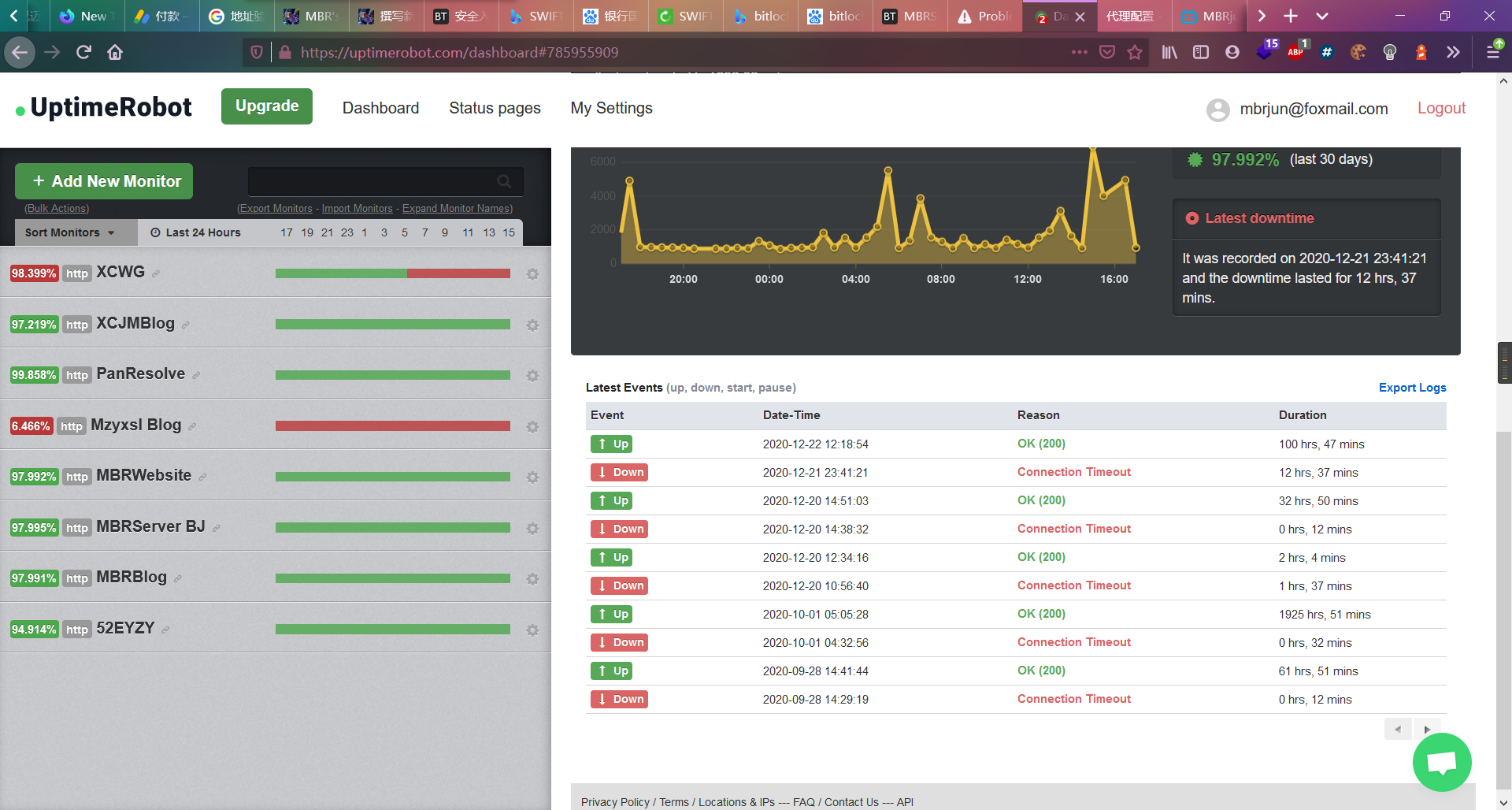Image resolution: width=1512 pixels, height=810 pixels.
Task: Click Export Logs link
Action: (1412, 388)
